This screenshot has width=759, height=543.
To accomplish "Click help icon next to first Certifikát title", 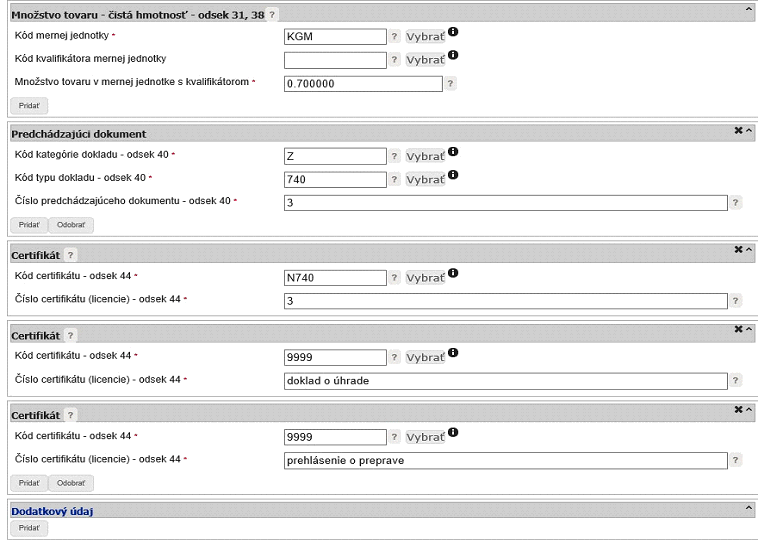I will (x=70, y=255).
